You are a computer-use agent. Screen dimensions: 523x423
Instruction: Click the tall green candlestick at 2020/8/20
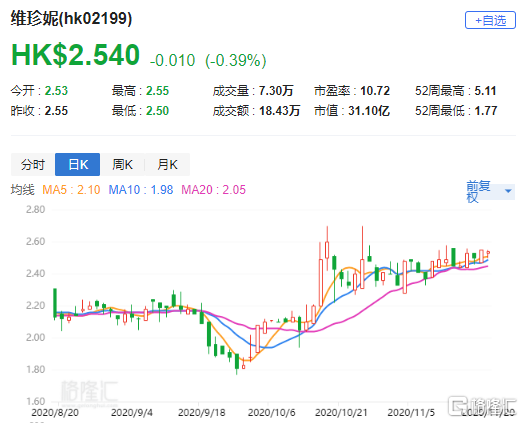[55, 303]
